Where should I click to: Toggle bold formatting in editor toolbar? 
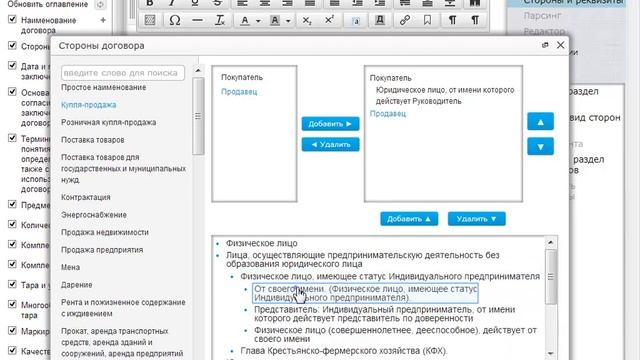(150, 3)
